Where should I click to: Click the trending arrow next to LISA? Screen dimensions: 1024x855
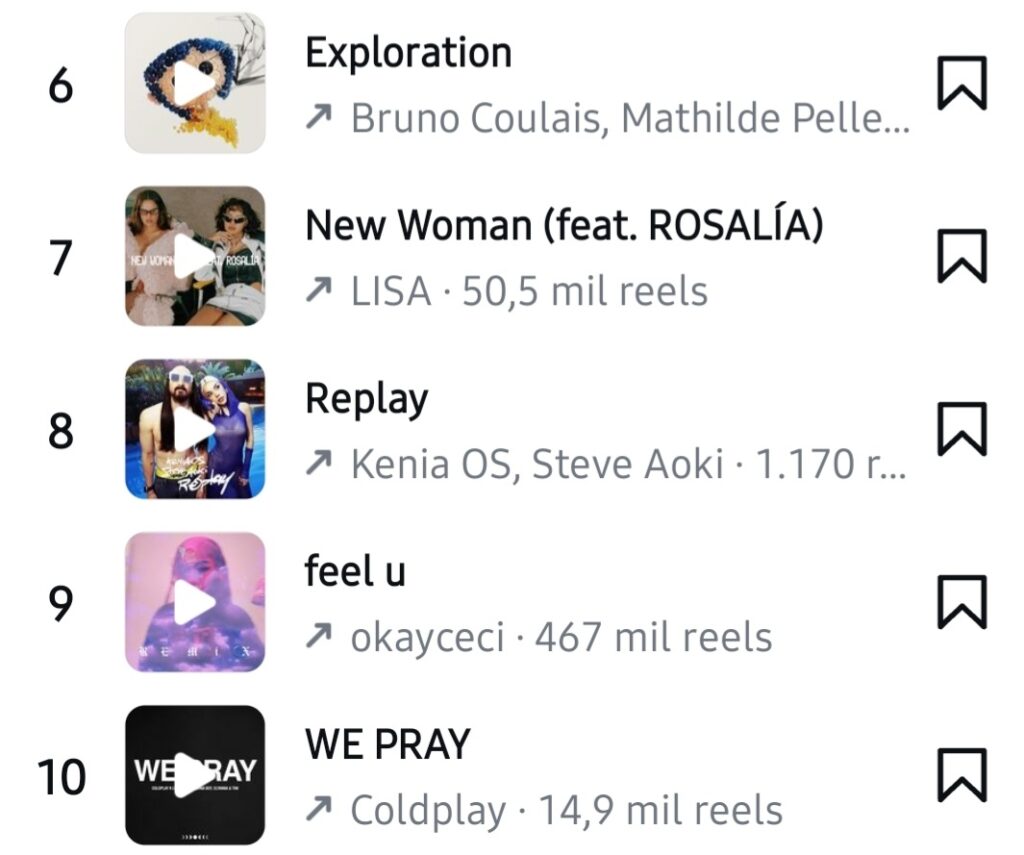coord(319,290)
